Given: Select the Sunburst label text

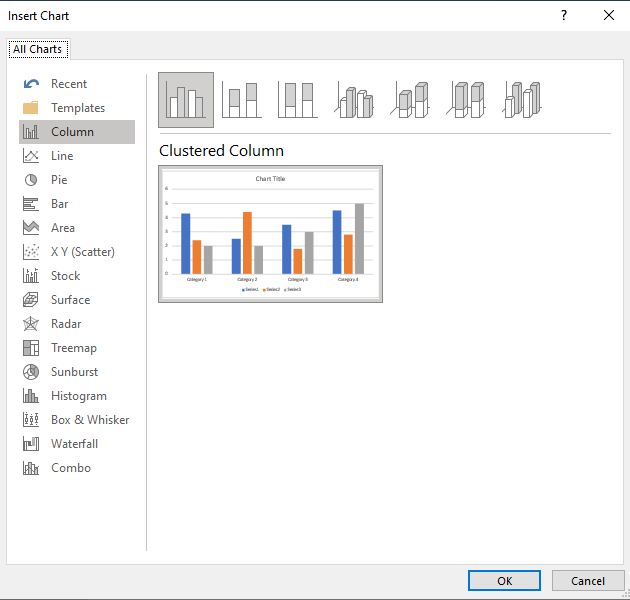Looking at the screenshot, I should click(x=74, y=372).
